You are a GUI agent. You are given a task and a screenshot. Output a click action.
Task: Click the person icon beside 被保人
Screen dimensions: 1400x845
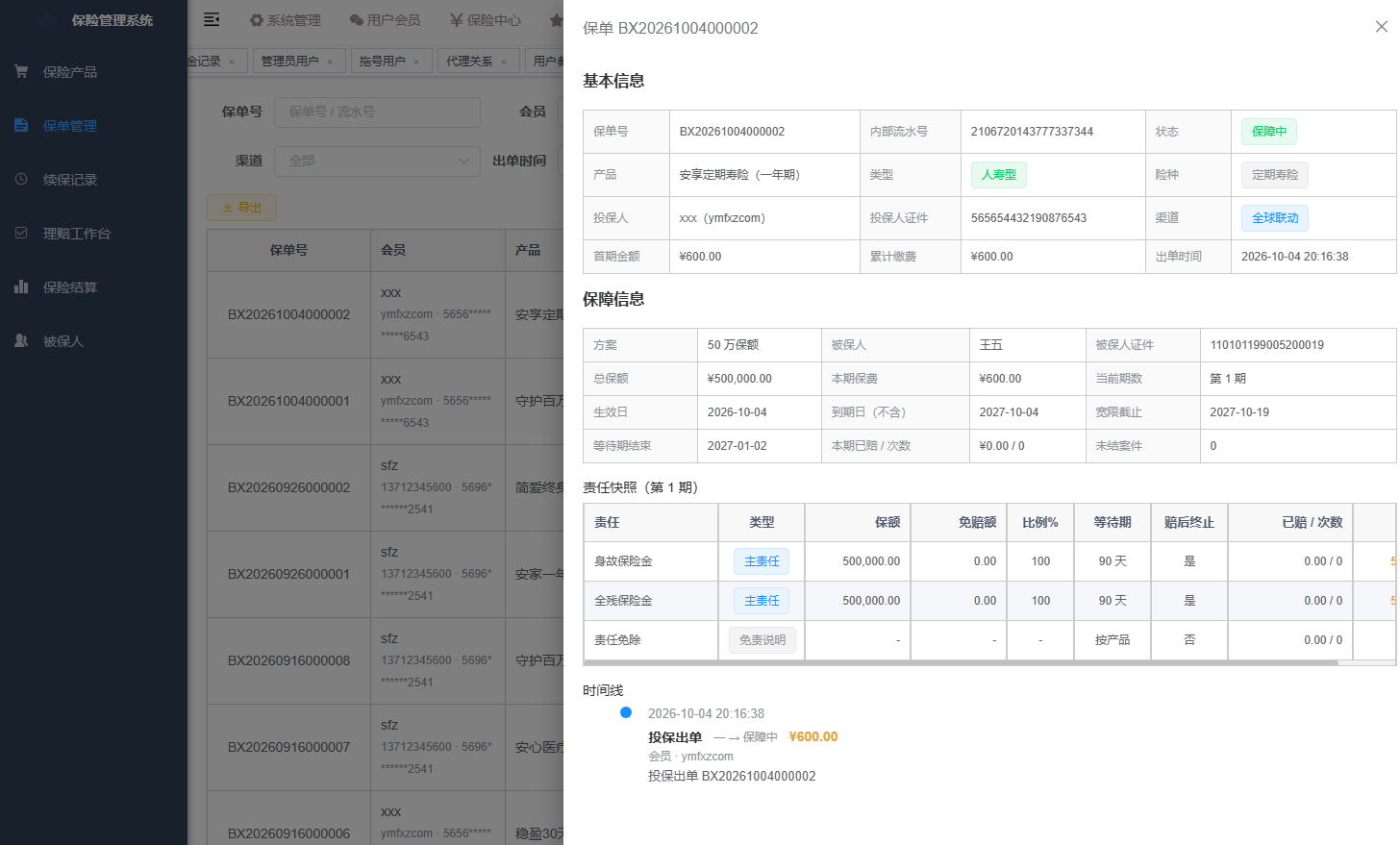coord(21,340)
